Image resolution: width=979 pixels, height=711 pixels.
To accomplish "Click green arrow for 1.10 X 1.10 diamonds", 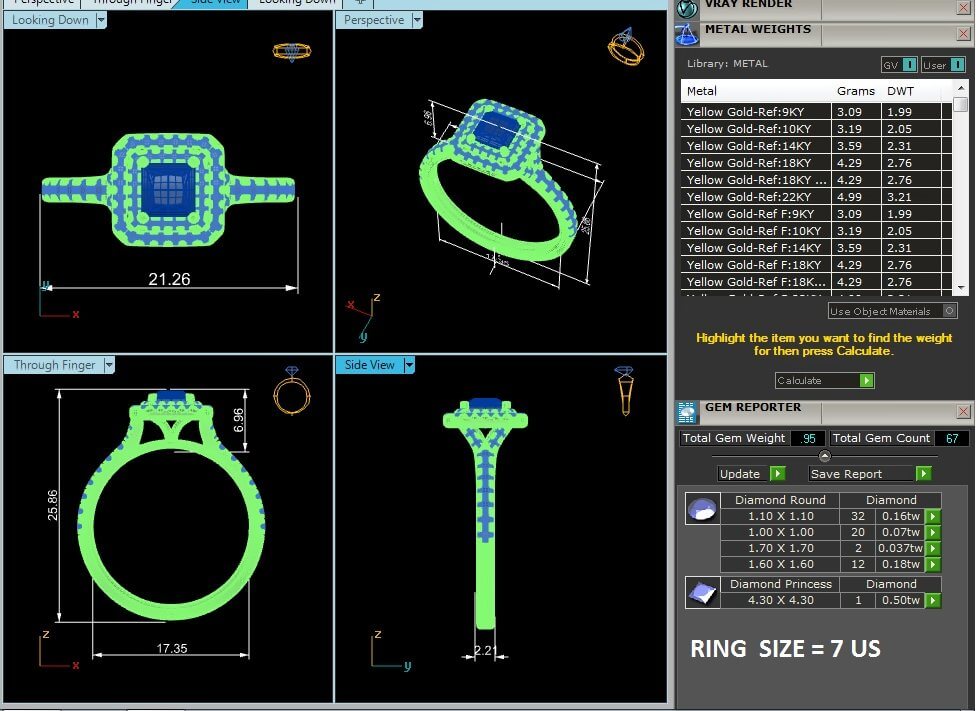I will coord(933,517).
